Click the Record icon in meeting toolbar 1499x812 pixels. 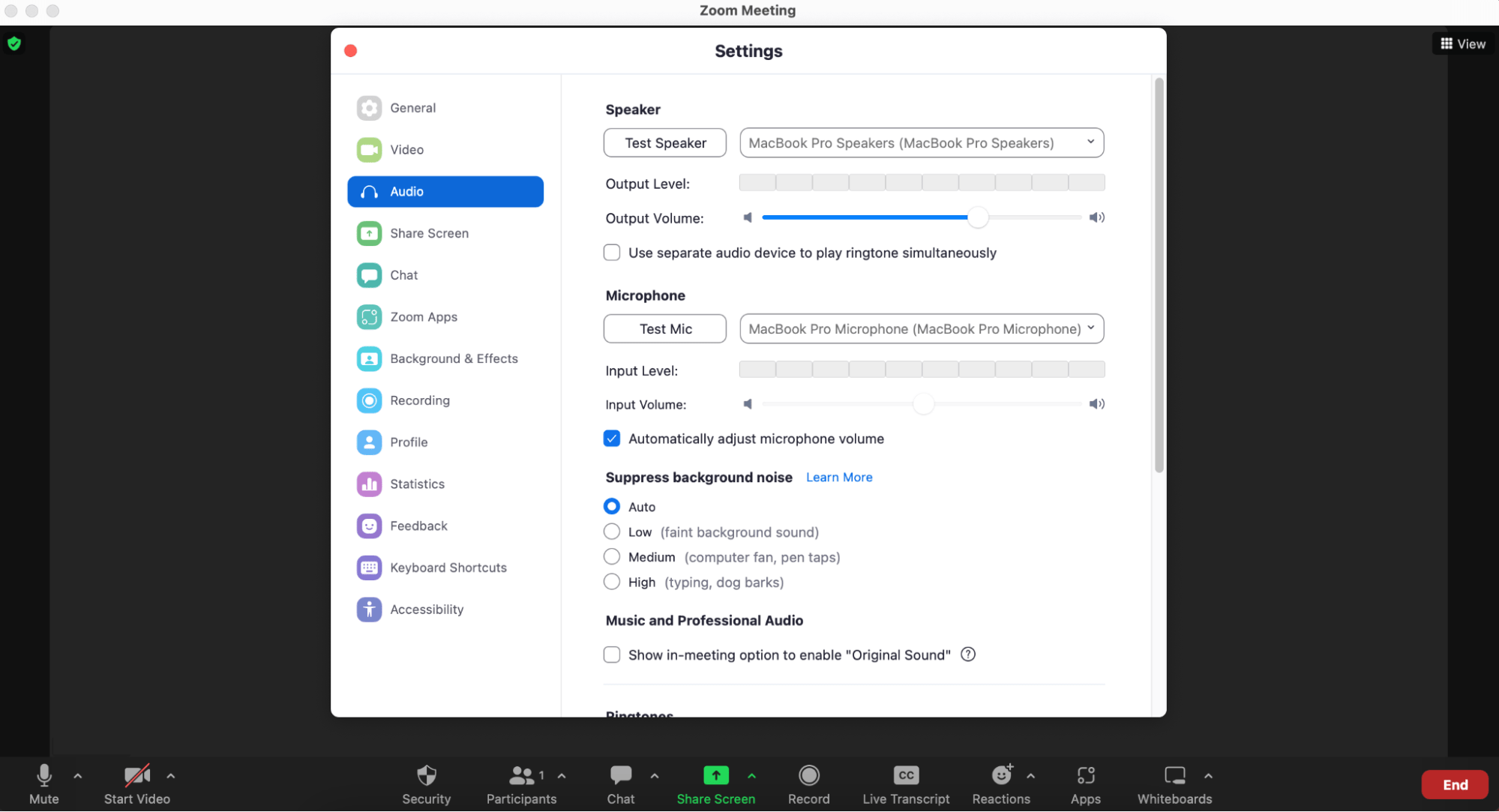tap(808, 775)
